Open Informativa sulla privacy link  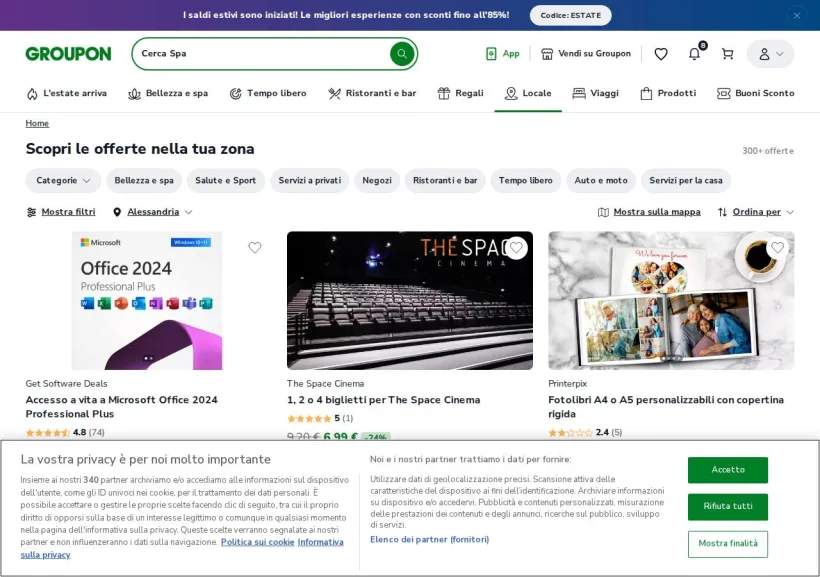[321, 542]
